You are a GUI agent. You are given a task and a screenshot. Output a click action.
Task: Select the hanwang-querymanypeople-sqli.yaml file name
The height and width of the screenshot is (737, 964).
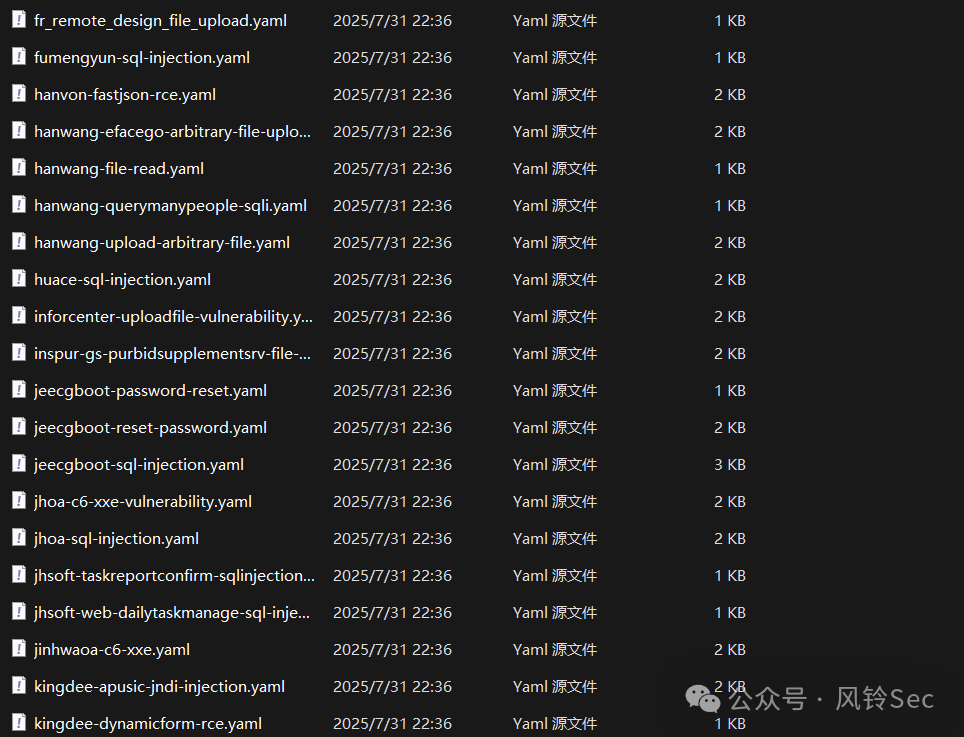[170, 205]
